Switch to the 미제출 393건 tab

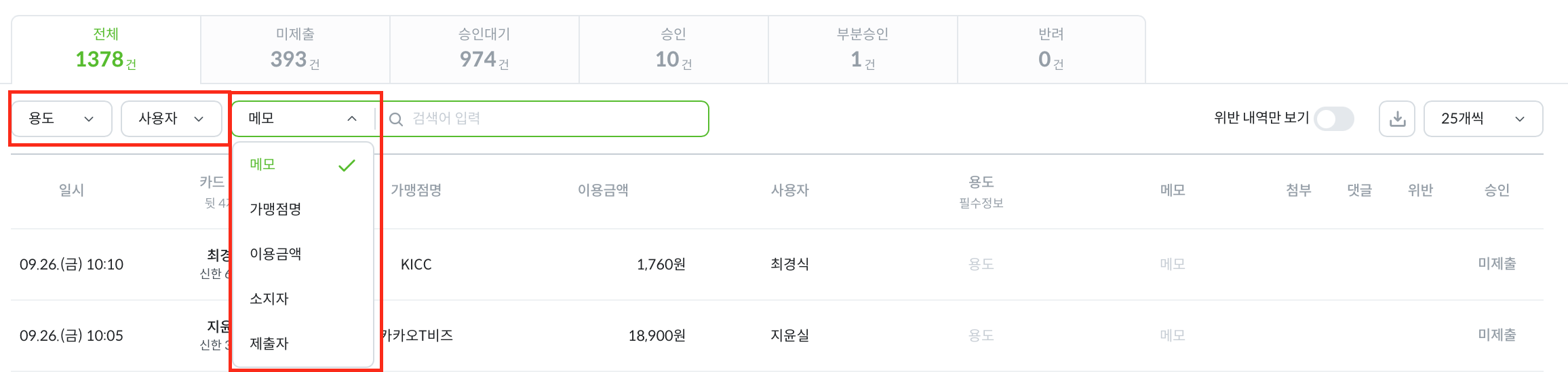(295, 50)
